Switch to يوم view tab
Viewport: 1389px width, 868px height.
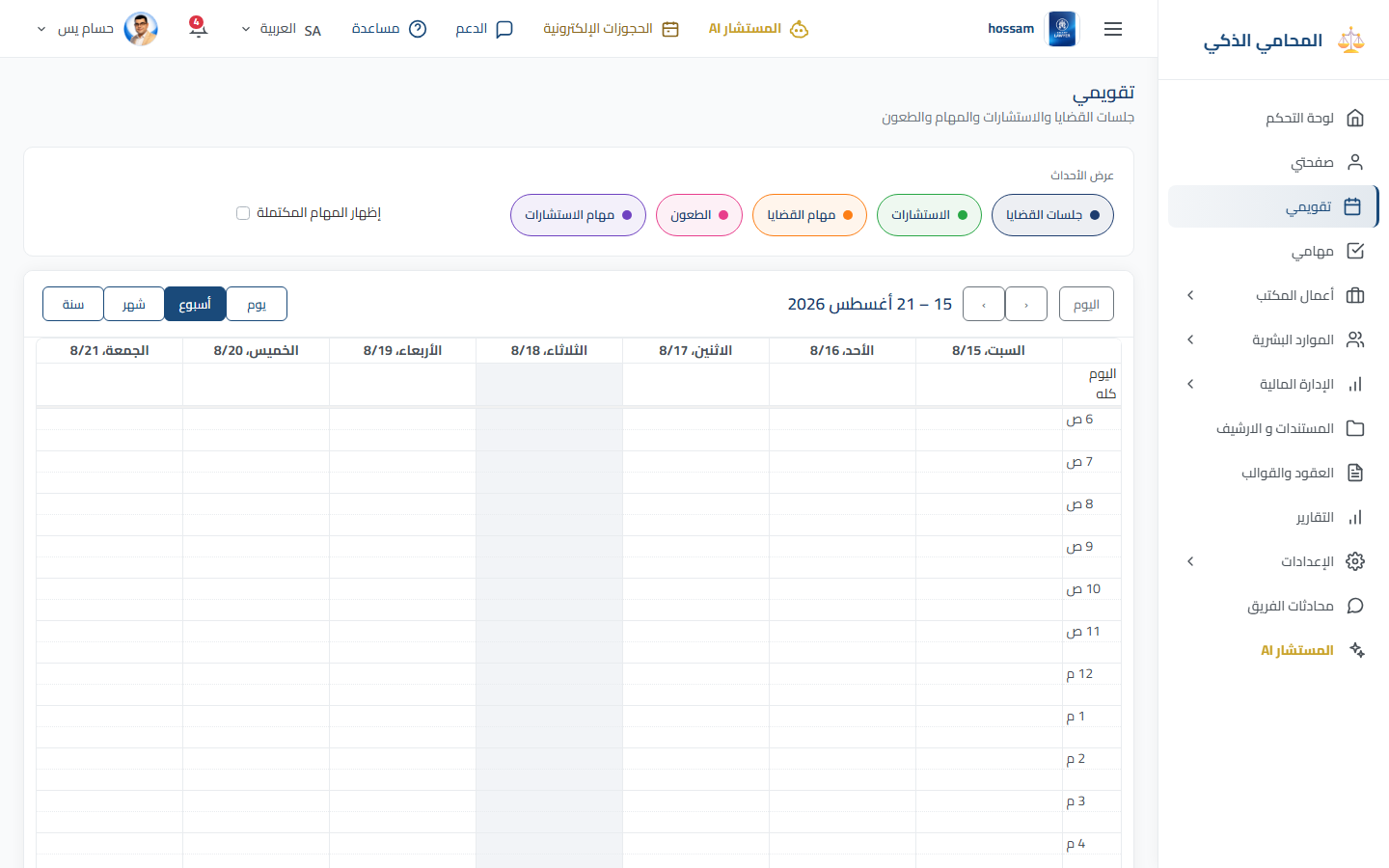click(257, 304)
